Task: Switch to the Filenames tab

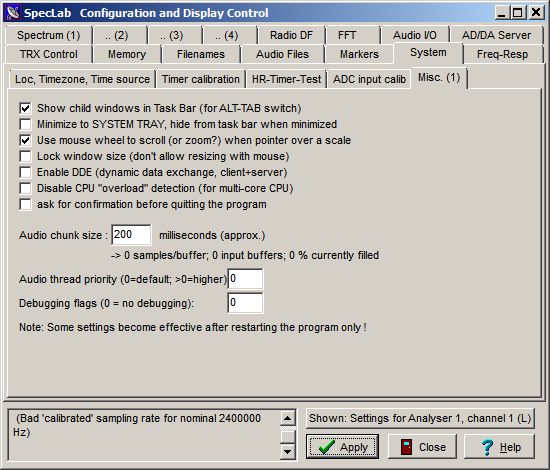Action: pyautogui.click(x=201, y=54)
